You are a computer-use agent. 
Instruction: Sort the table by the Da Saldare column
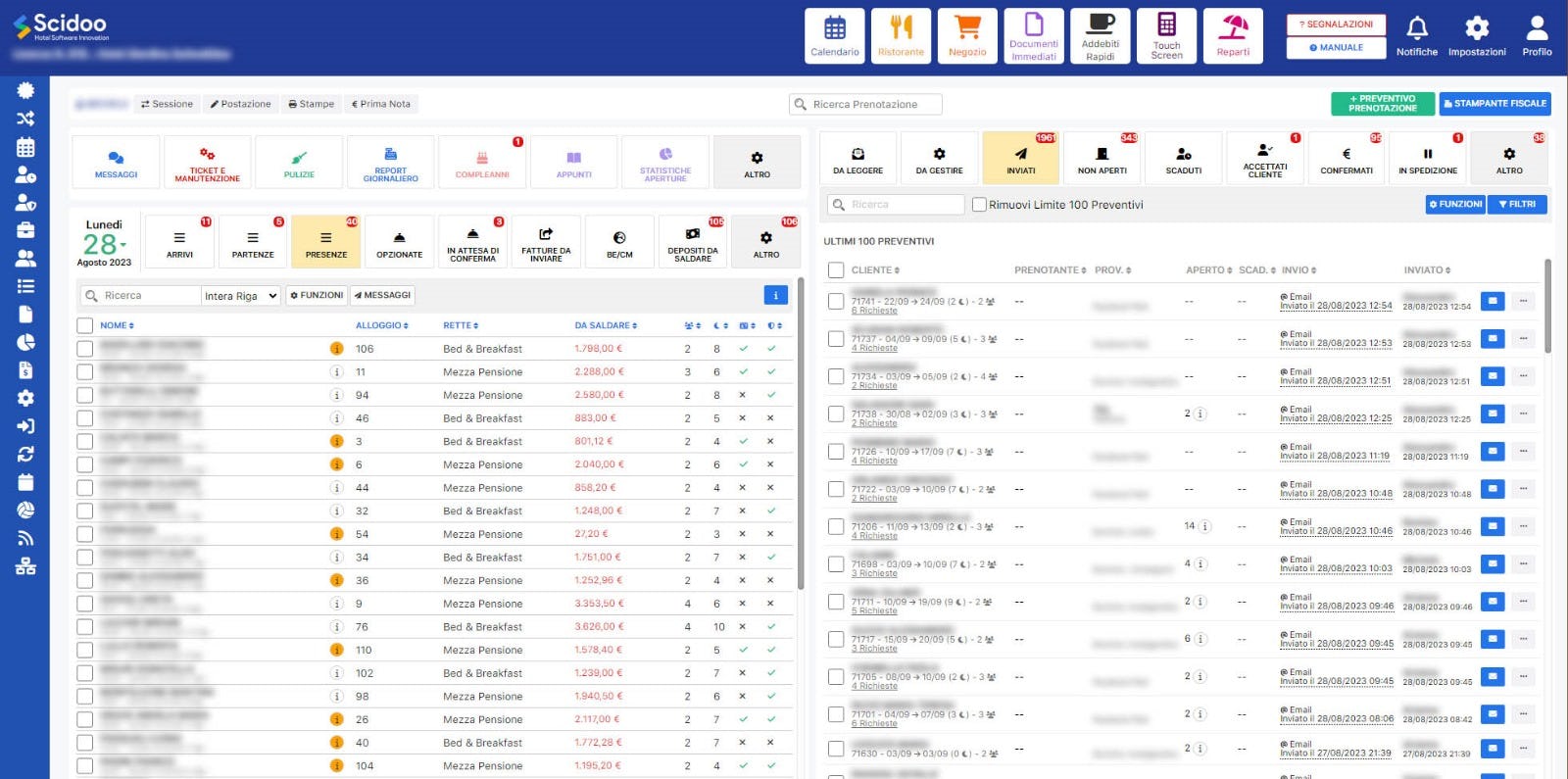(x=606, y=325)
